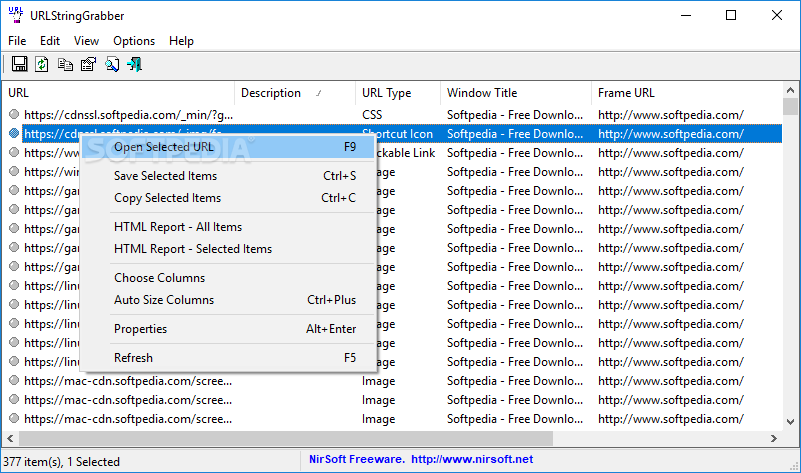This screenshot has width=801, height=473.
Task: Click the Exit toolbar icon
Action: click(x=135, y=64)
